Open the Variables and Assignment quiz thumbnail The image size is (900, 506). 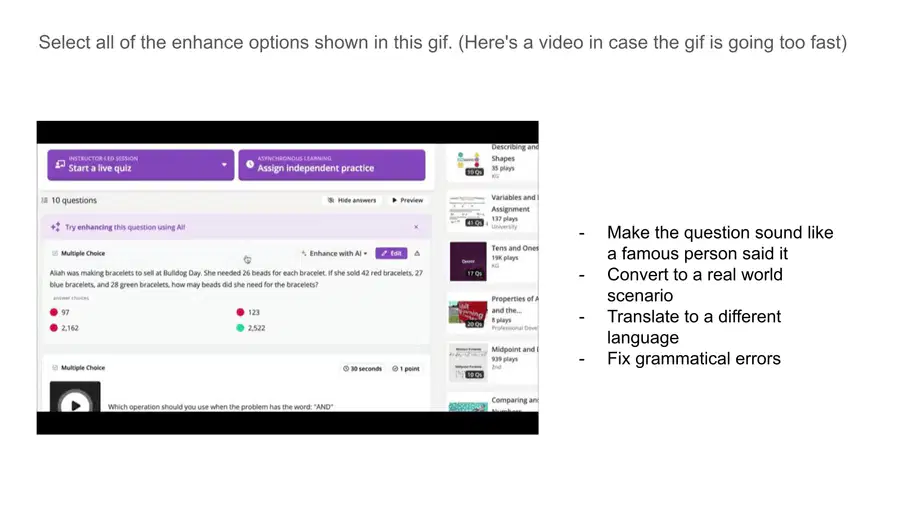coord(468,211)
